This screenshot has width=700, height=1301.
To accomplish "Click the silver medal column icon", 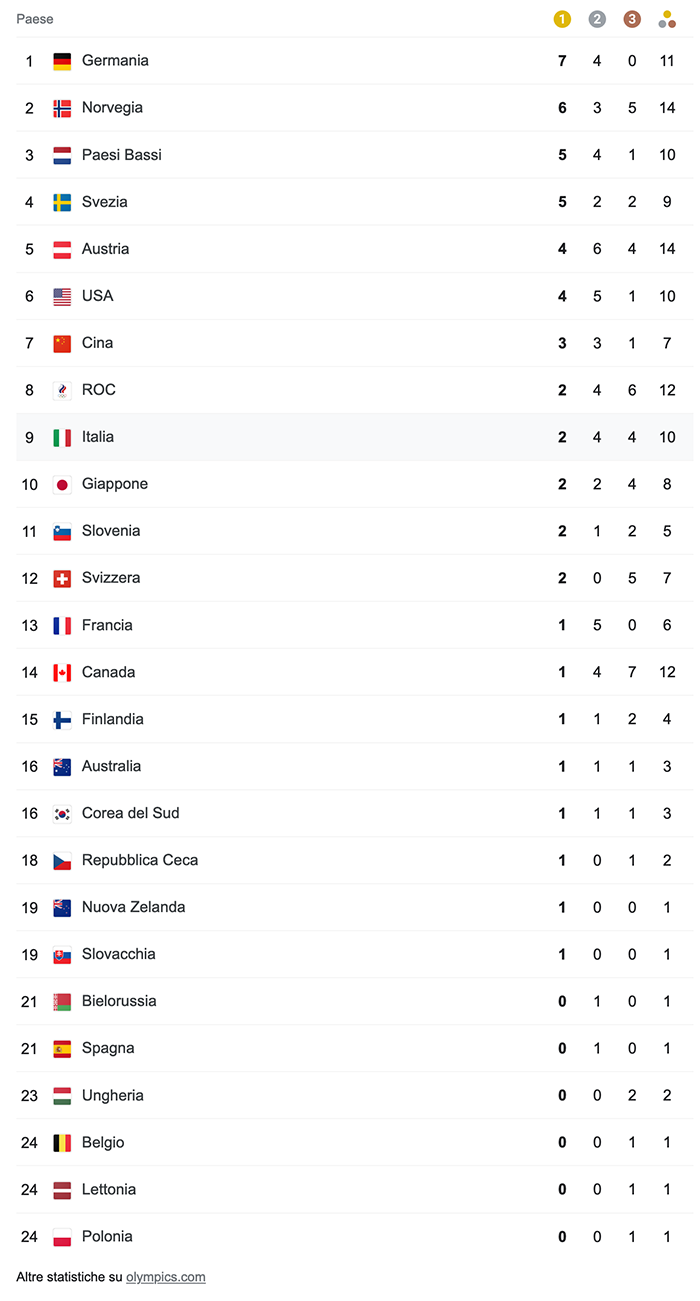I will click(x=597, y=19).
